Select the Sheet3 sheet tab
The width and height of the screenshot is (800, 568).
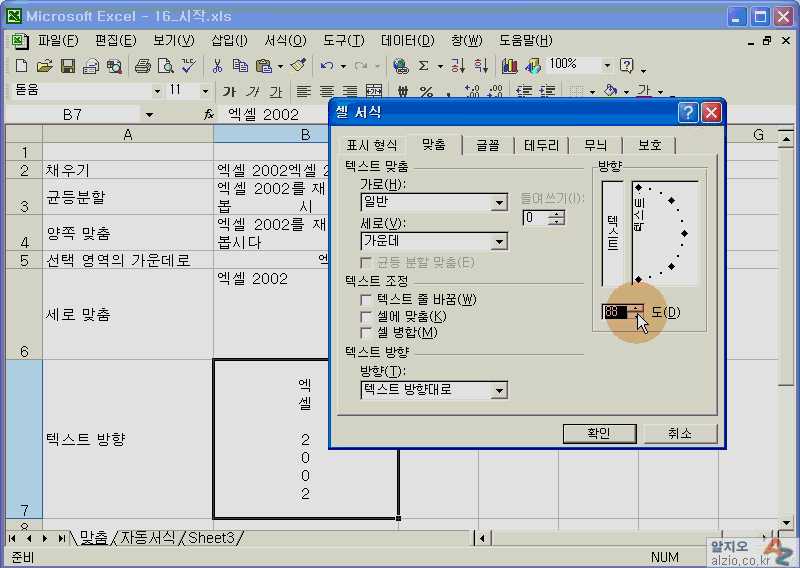click(211, 537)
